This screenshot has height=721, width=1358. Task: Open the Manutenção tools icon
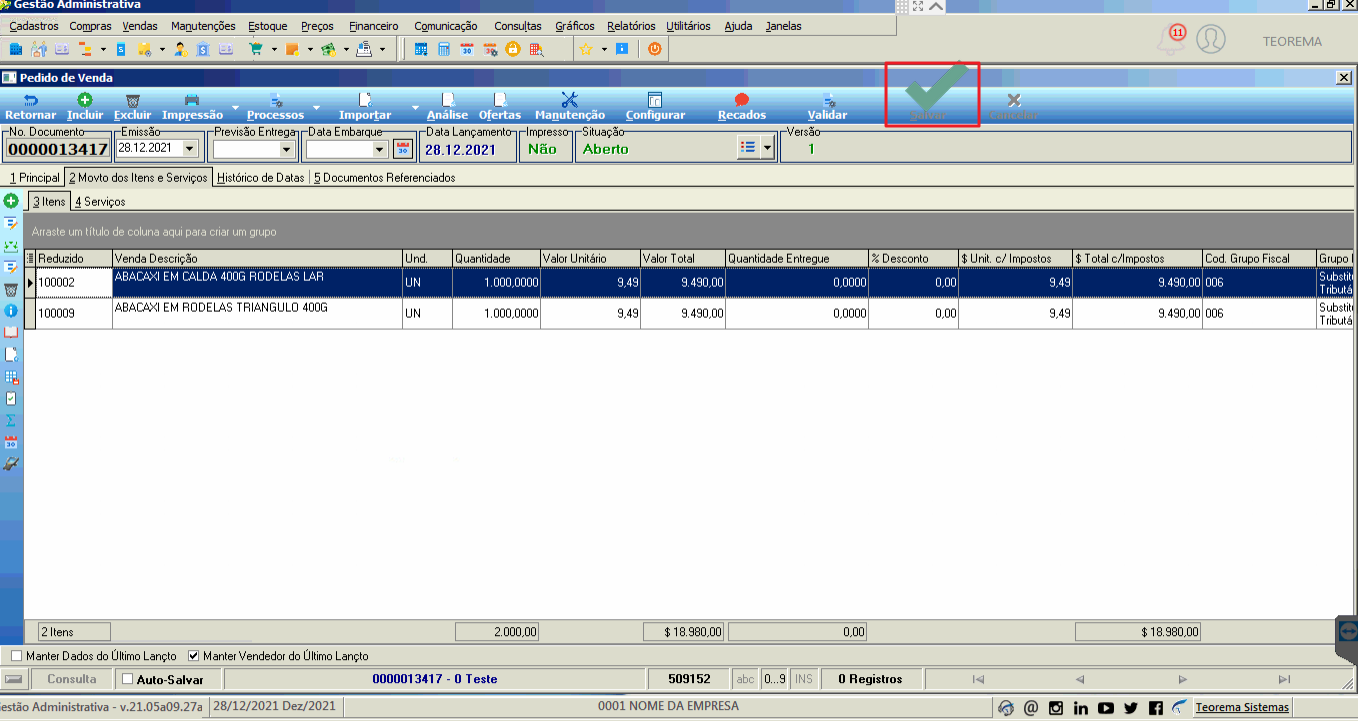click(570, 100)
